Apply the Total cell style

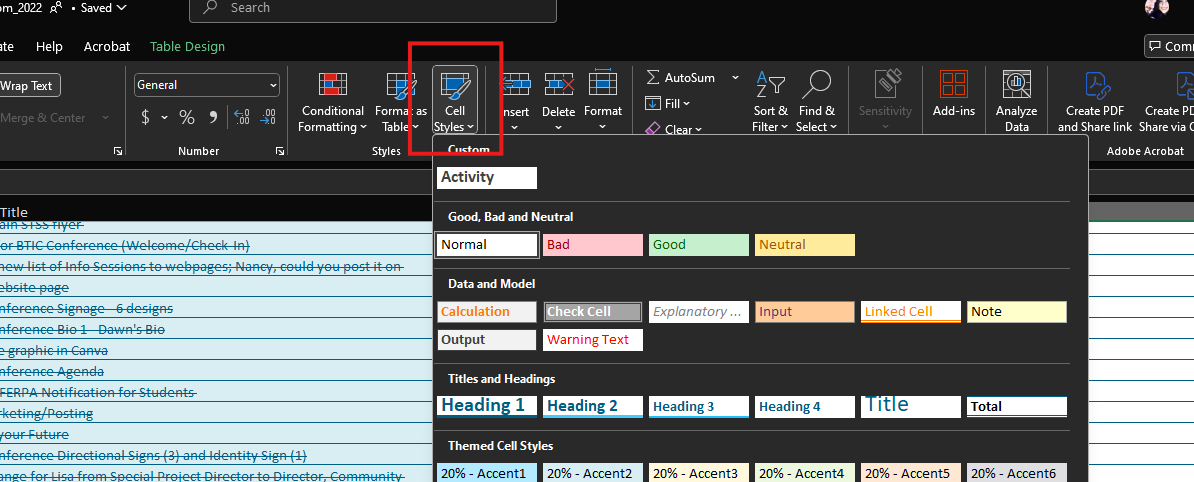pyautogui.click(x=1017, y=406)
